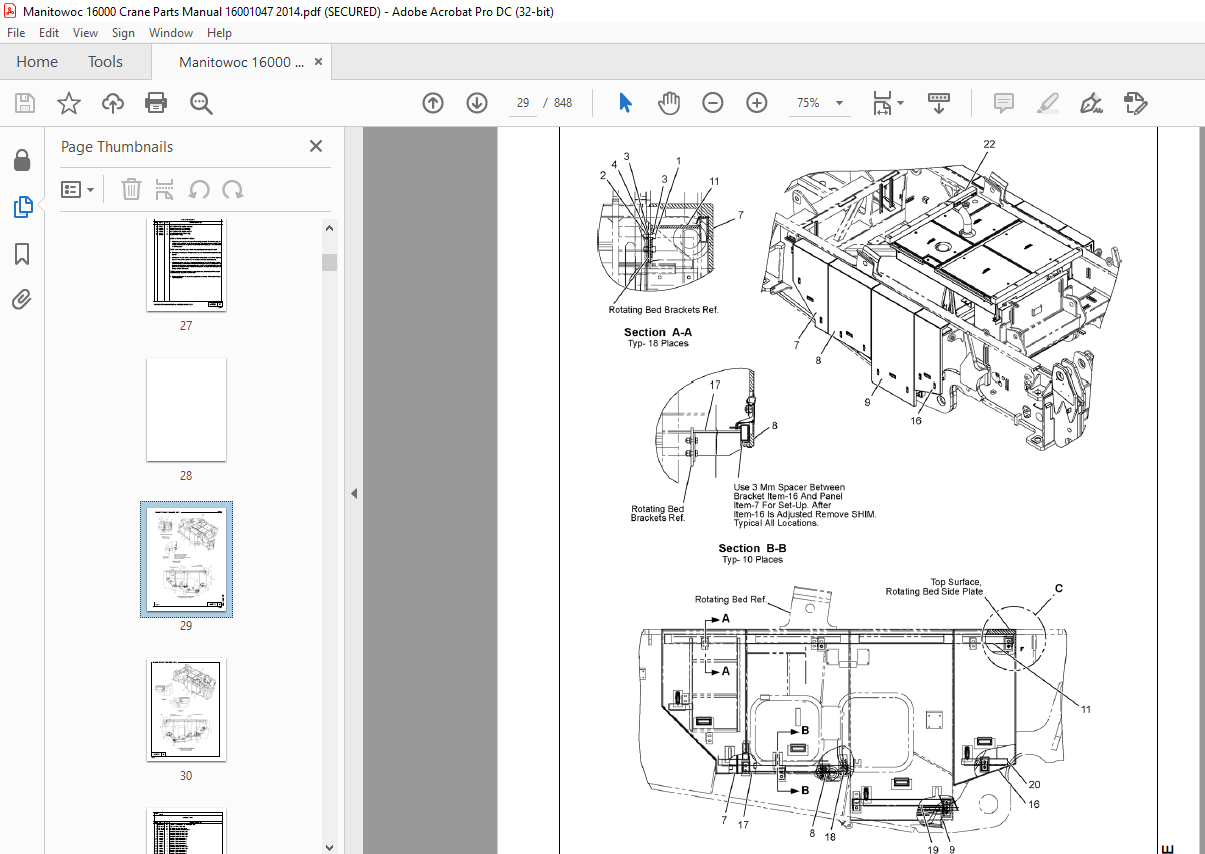Open the View menu

pyautogui.click(x=85, y=33)
